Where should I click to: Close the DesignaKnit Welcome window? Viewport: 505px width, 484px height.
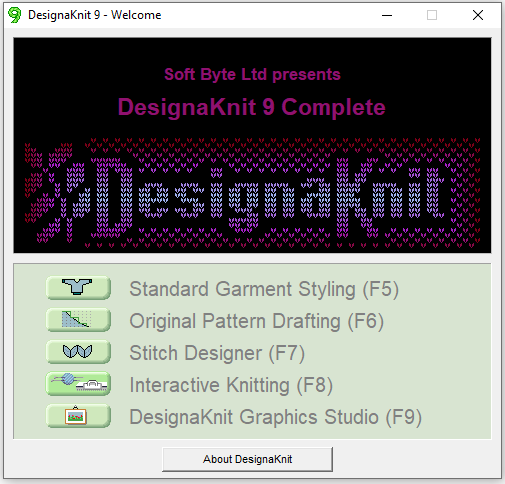click(x=478, y=15)
